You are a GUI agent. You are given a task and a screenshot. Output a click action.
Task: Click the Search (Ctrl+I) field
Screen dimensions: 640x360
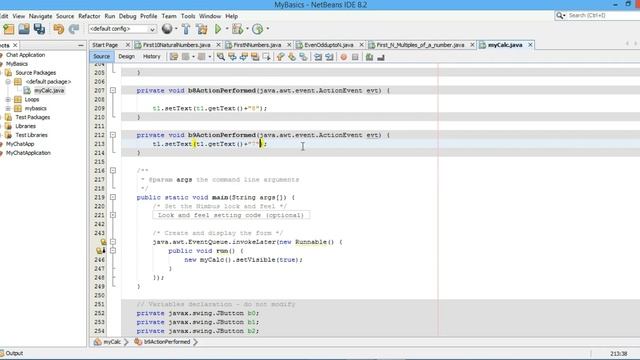[601, 16]
